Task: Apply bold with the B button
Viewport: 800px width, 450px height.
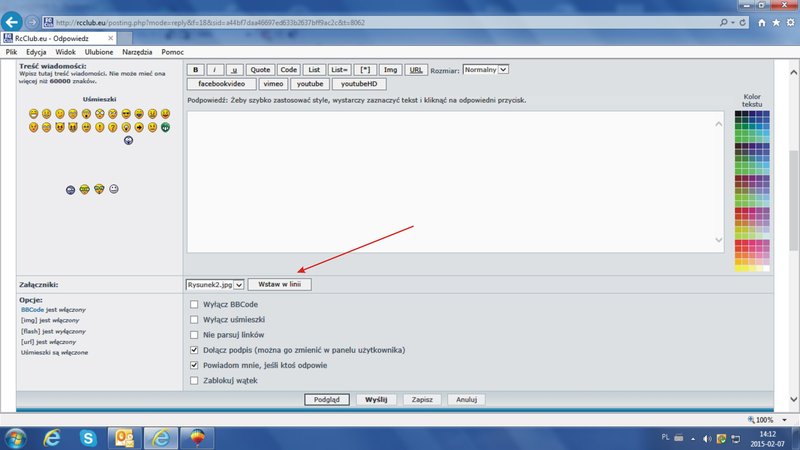Action: coord(195,70)
